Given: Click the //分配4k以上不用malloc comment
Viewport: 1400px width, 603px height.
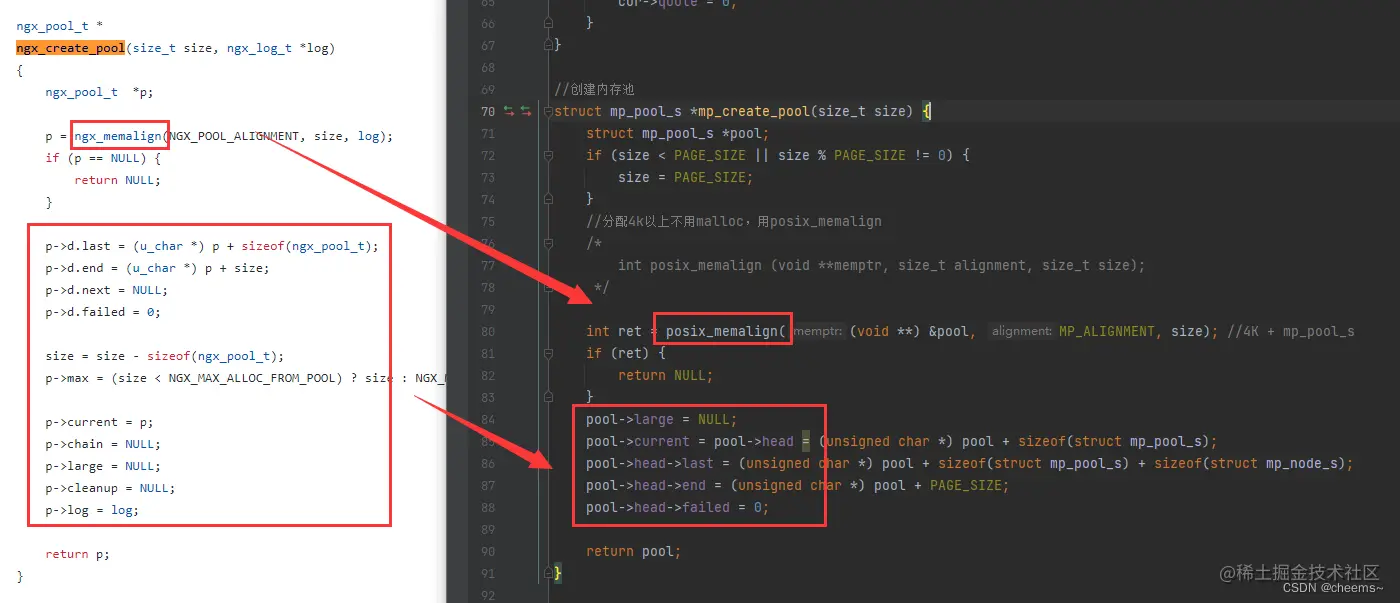Looking at the screenshot, I should [734, 221].
